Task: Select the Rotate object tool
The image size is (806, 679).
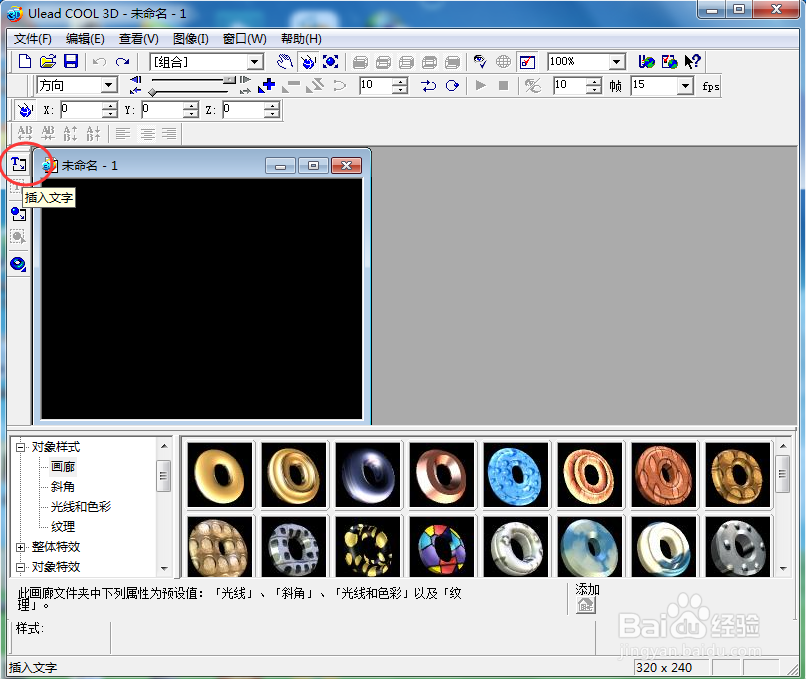Action: click(308, 62)
